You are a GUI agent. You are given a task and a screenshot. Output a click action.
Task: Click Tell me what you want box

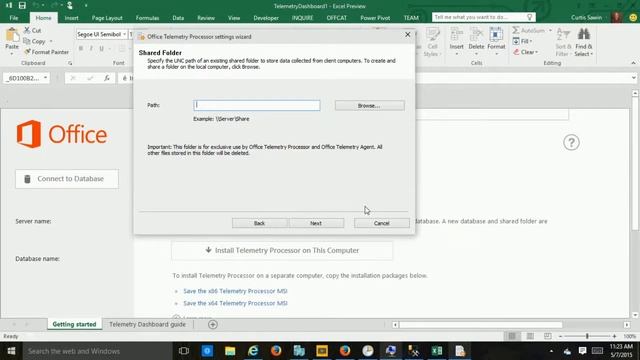[x=484, y=17]
